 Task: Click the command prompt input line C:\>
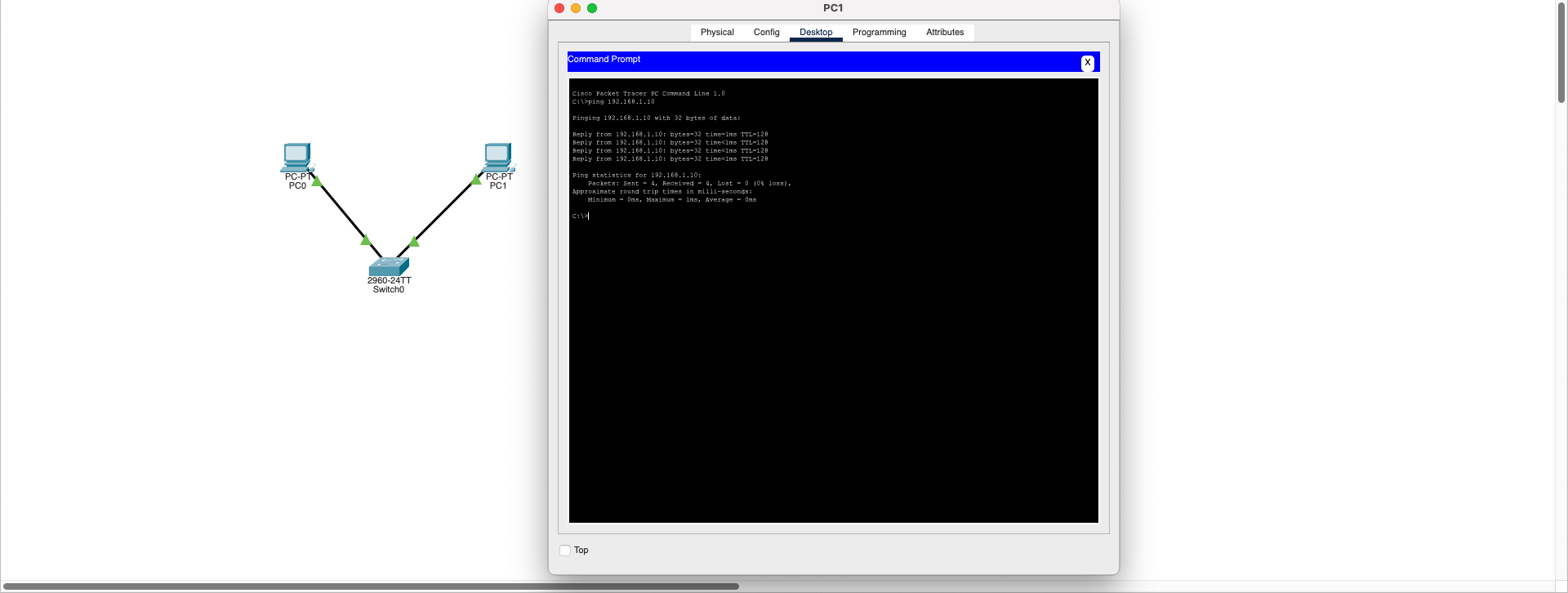pyautogui.click(x=581, y=216)
